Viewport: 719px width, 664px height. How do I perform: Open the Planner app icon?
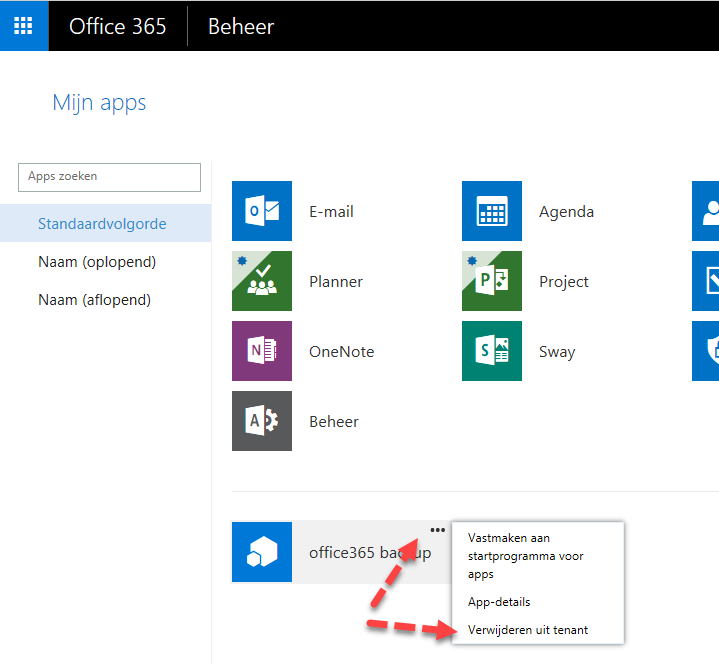click(x=262, y=281)
